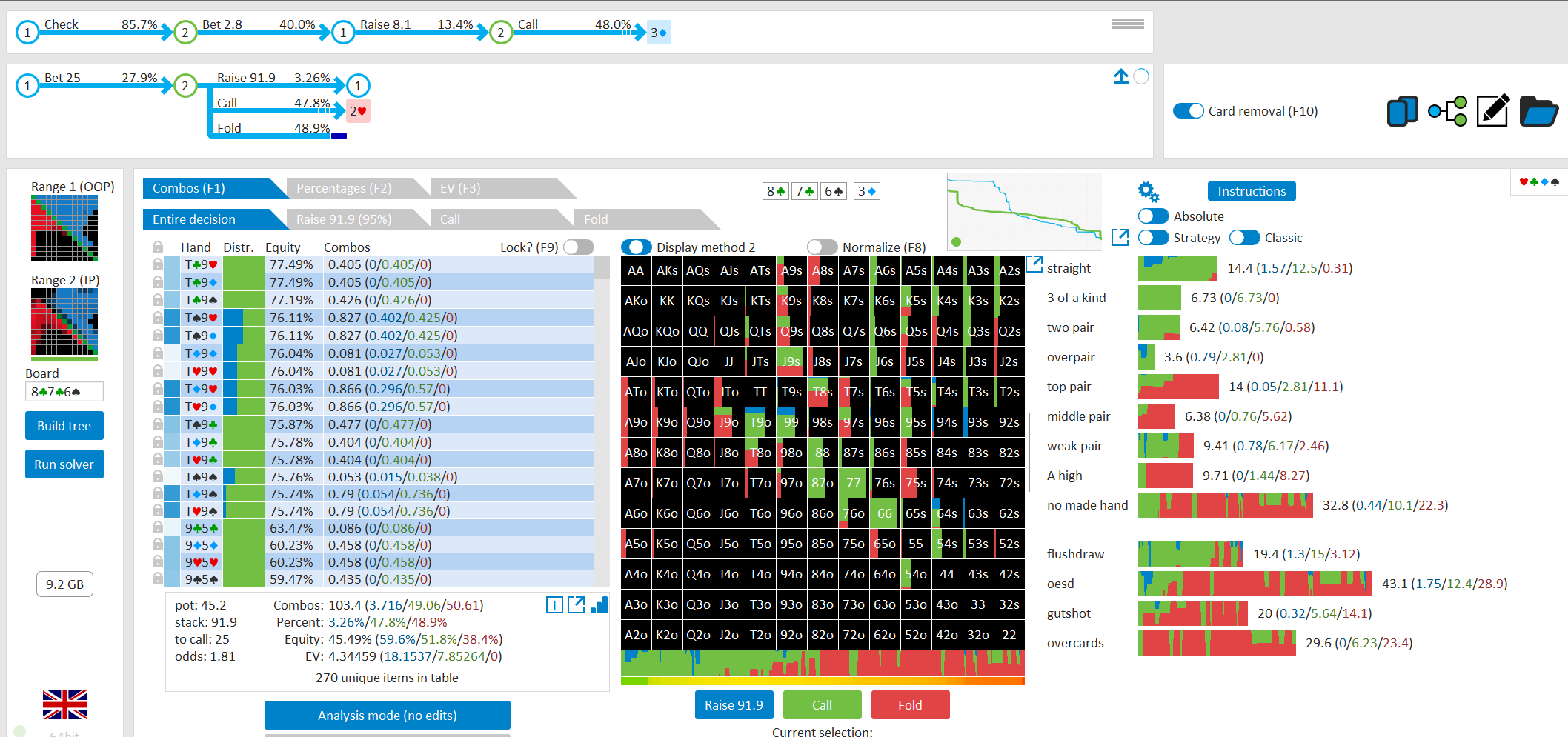The height and width of the screenshot is (737, 1568).
Task: Select the Fold decision tab
Action: pos(596,219)
